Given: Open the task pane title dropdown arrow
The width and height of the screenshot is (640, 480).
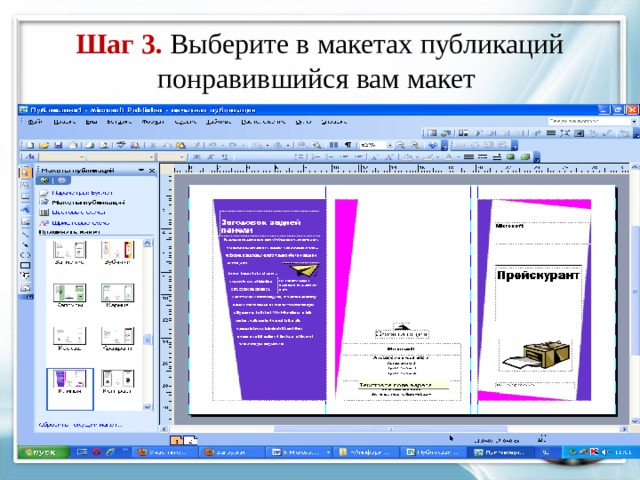Looking at the screenshot, I should click(x=141, y=170).
